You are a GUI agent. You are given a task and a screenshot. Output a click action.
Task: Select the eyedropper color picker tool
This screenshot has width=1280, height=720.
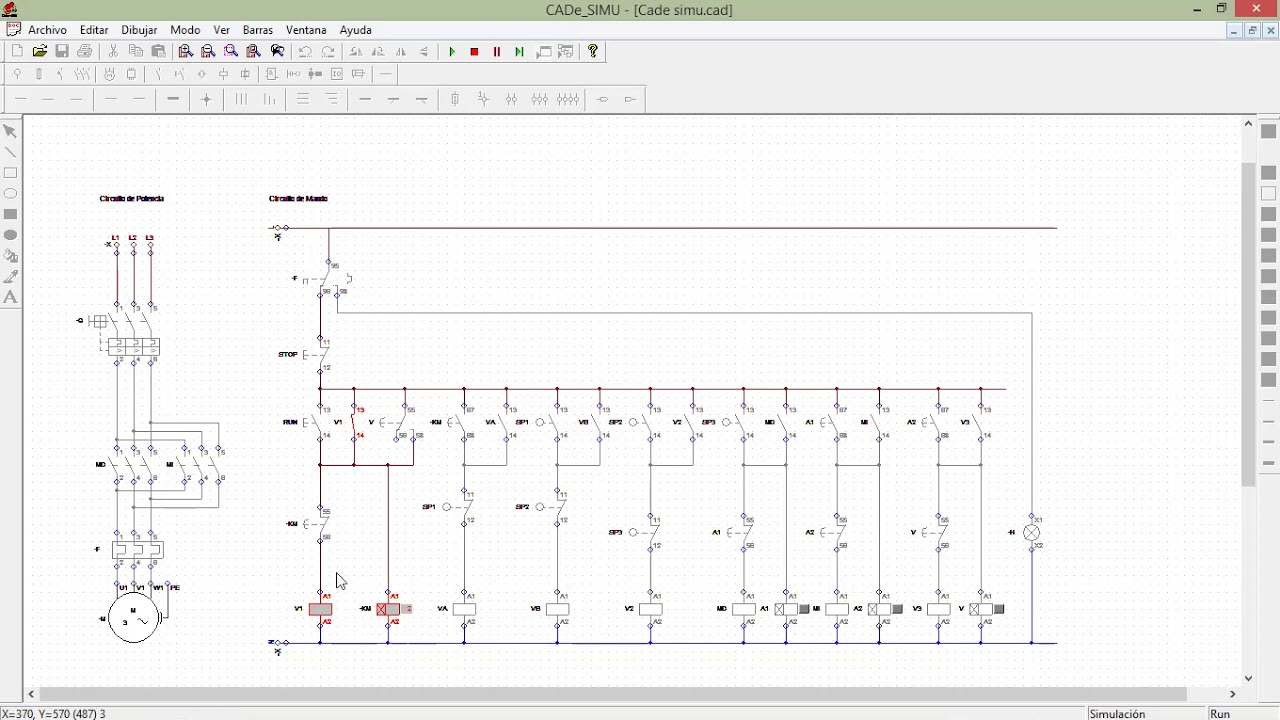point(11,277)
